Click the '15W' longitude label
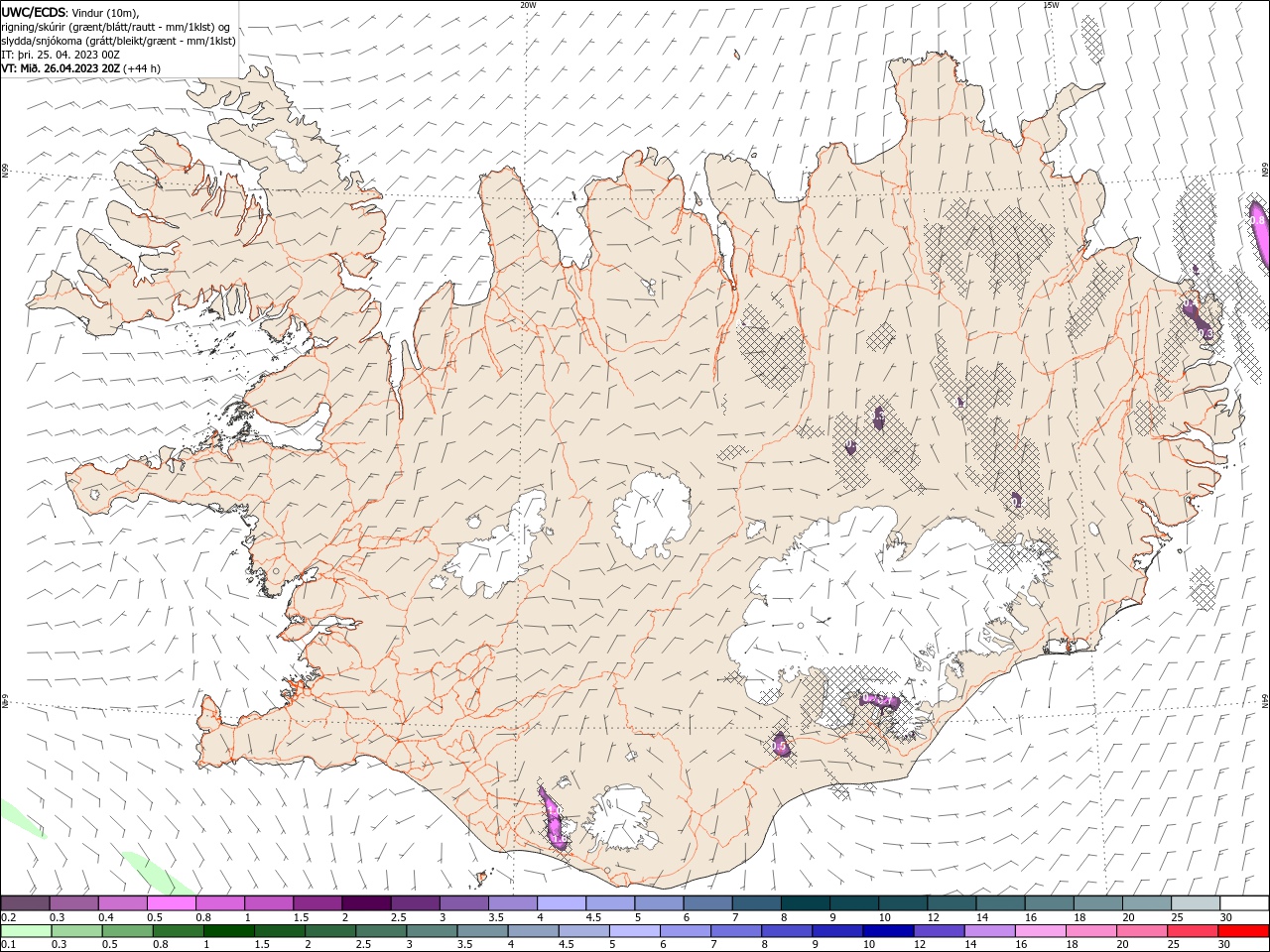The image size is (1270, 952). tap(1051, 5)
